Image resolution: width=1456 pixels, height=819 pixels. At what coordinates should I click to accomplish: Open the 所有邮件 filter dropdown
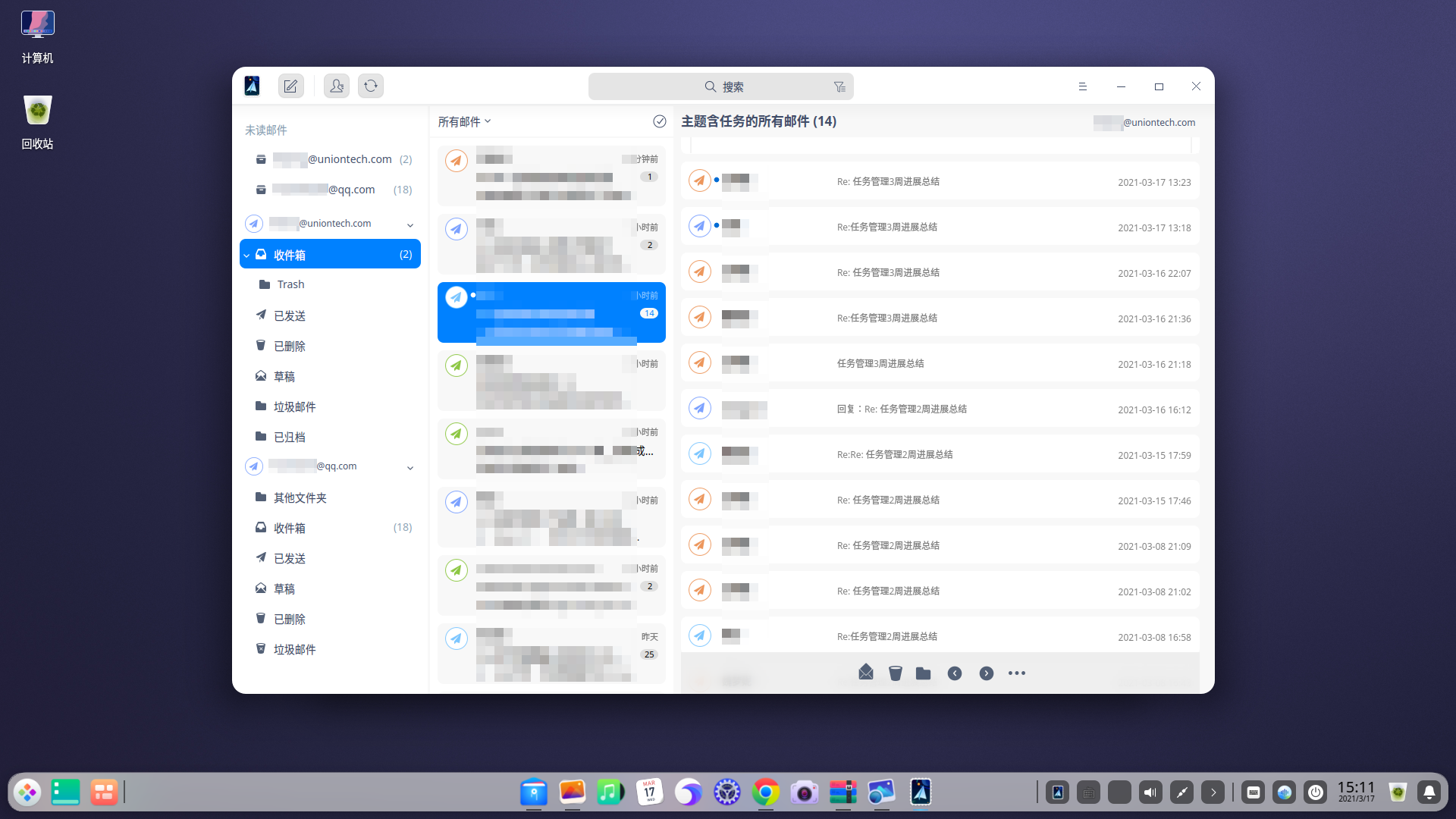(464, 121)
